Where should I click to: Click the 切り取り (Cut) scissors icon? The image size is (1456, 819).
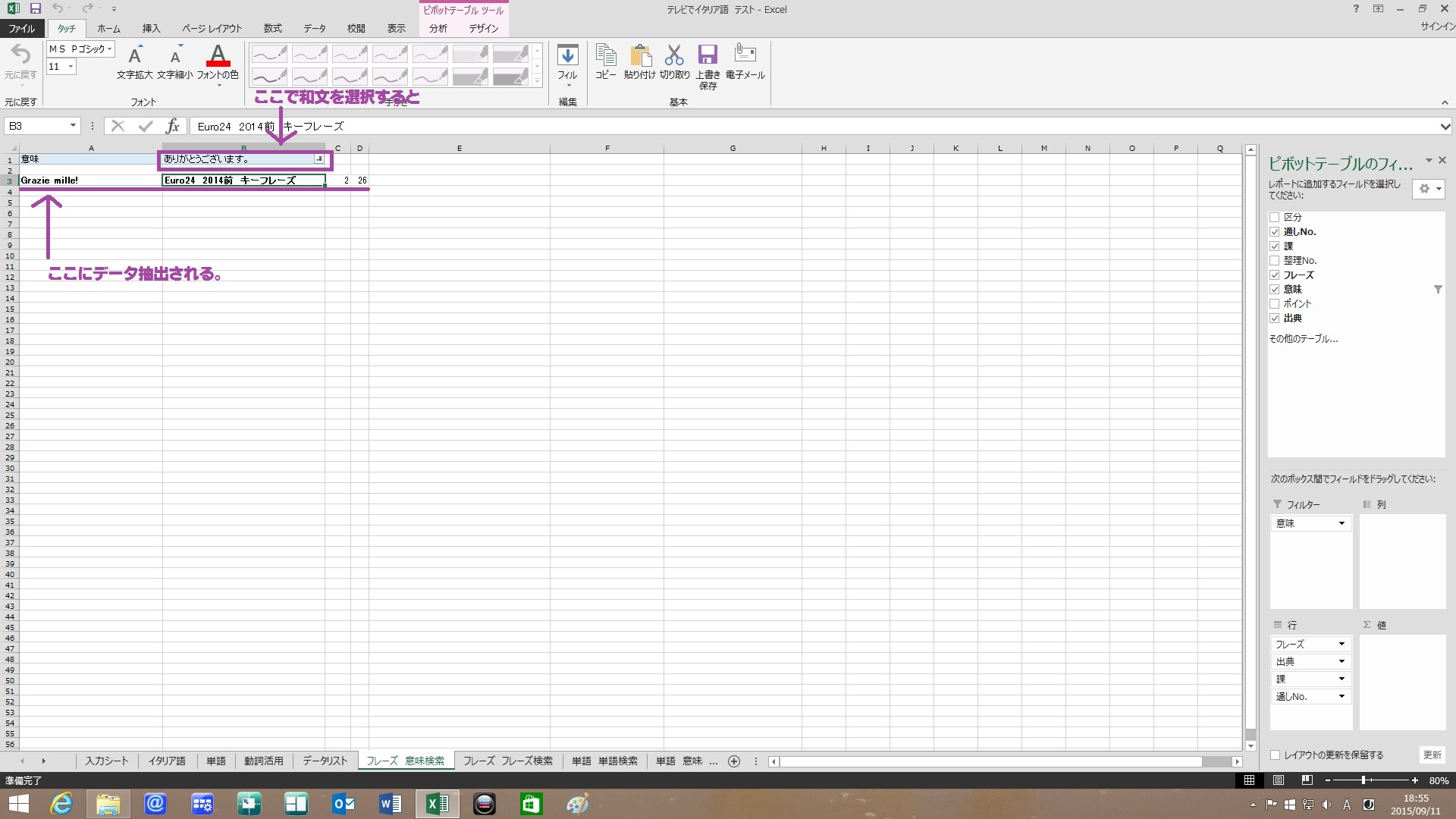click(674, 56)
